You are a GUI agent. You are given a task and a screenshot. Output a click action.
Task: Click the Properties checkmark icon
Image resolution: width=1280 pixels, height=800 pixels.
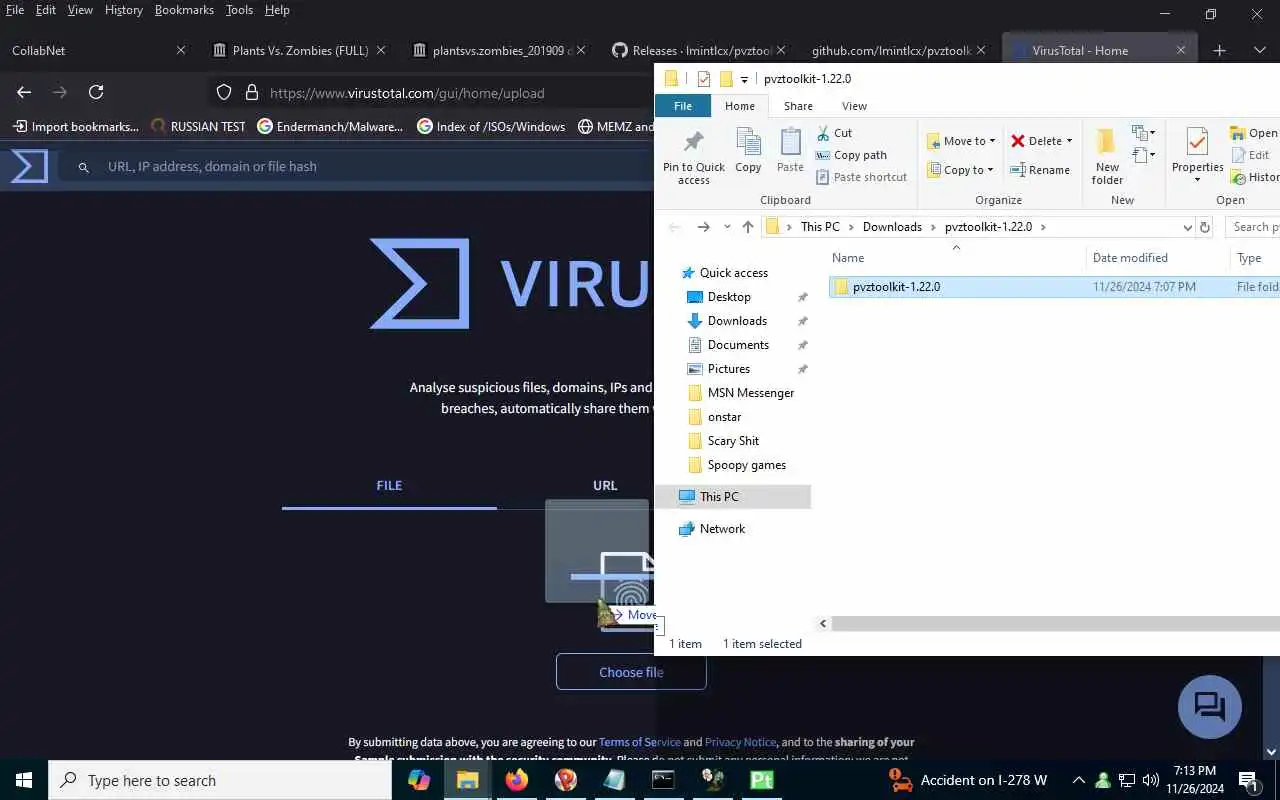click(1197, 142)
